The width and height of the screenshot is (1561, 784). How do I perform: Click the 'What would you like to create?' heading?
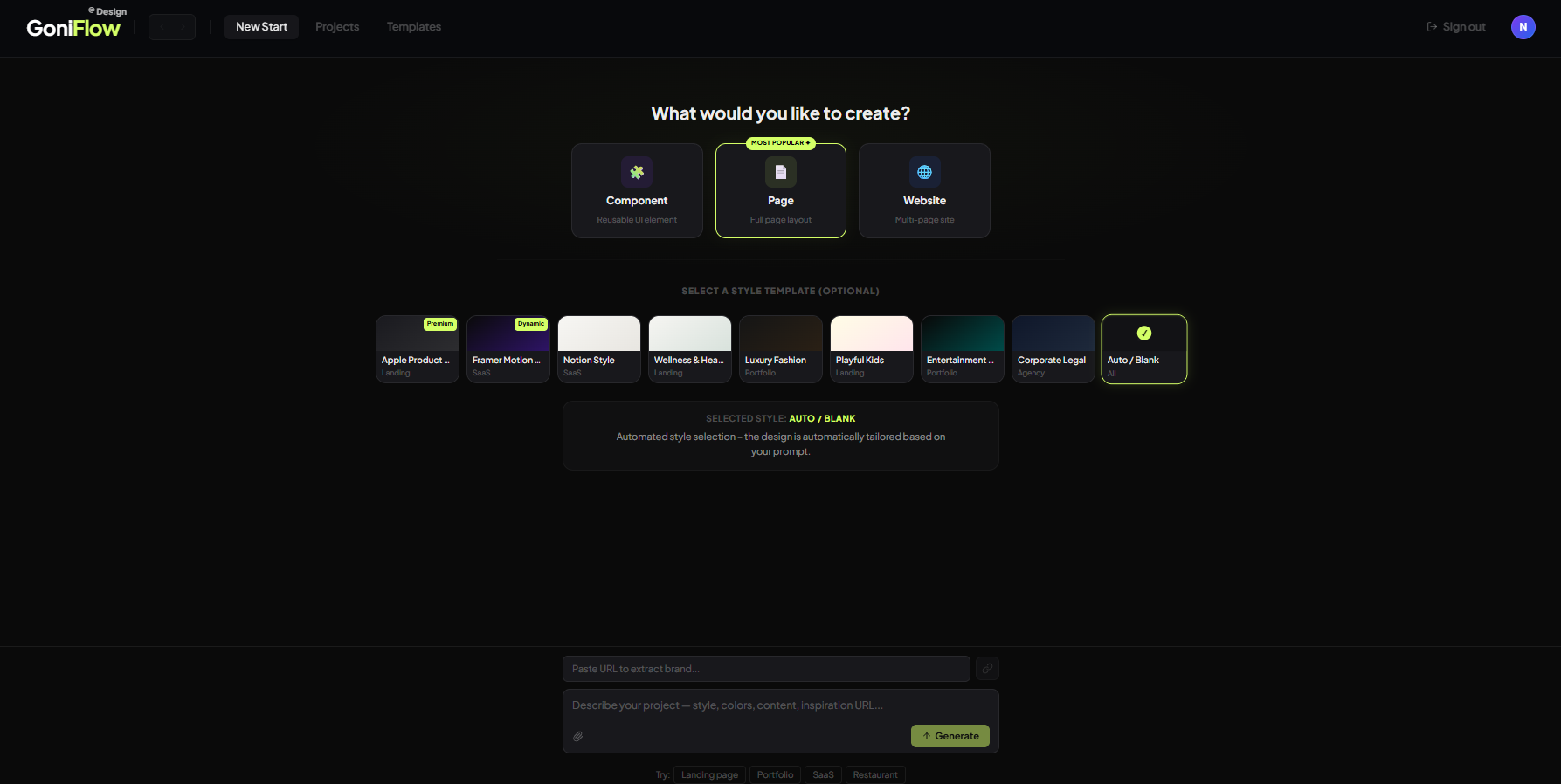click(x=781, y=113)
